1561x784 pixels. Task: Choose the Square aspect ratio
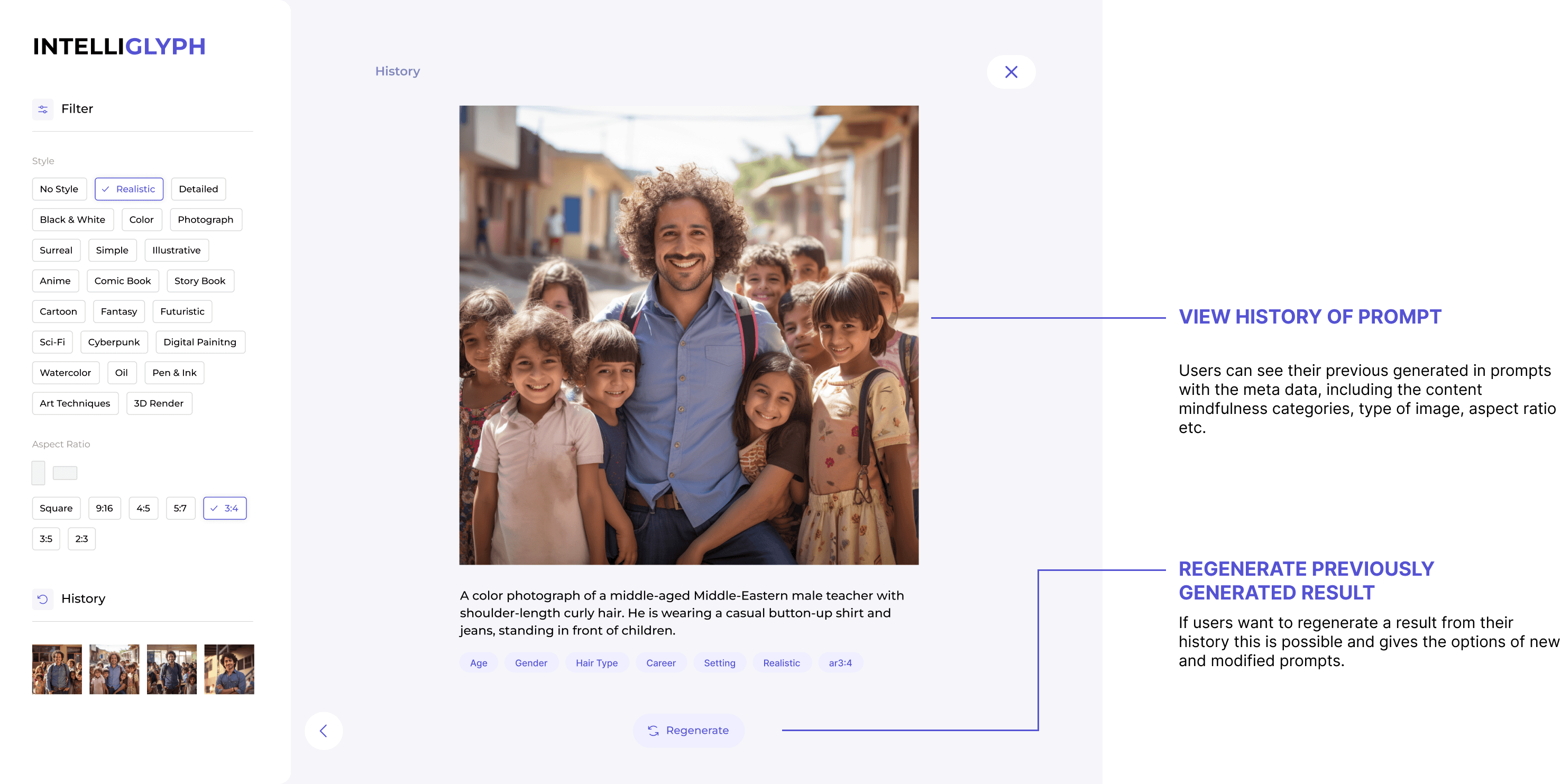56,509
